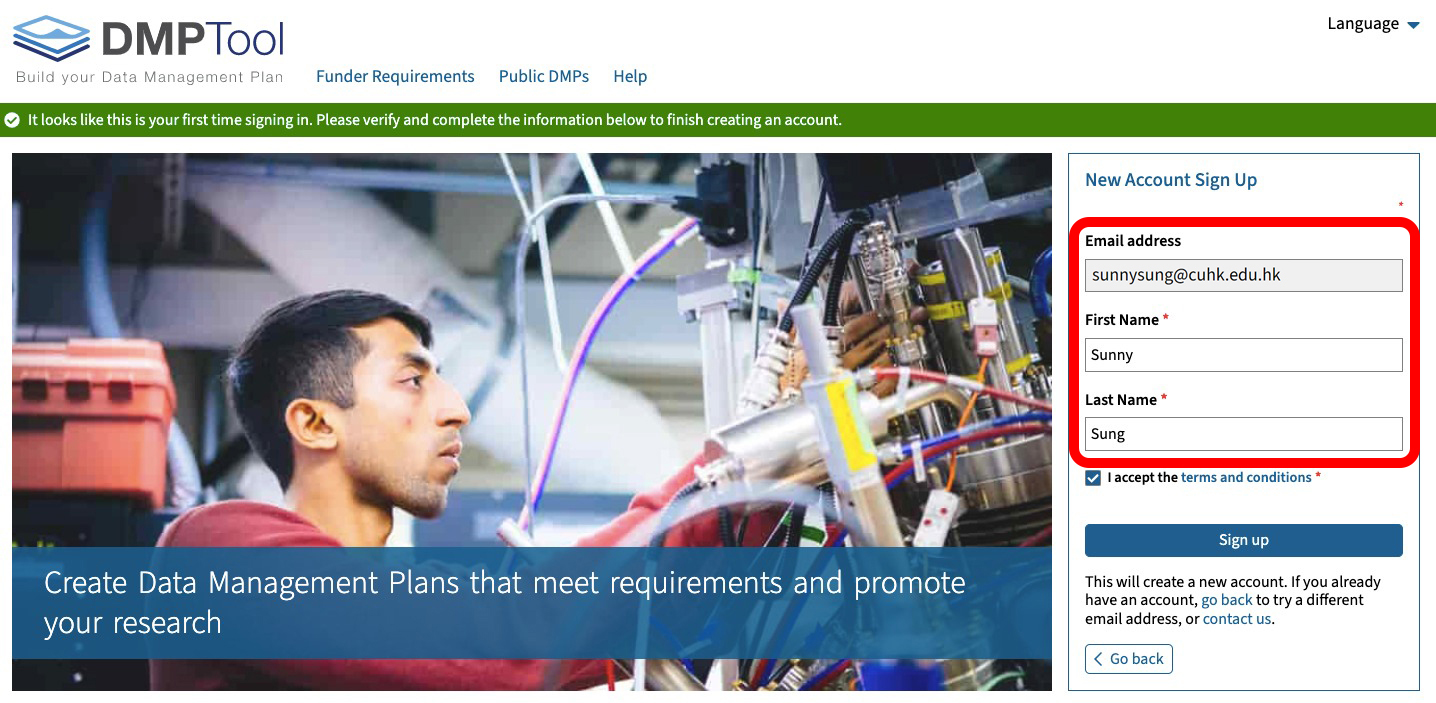Image resolution: width=1436 pixels, height=703 pixels.
Task: Toggle the accept terms checkbox
Action: pos(1093,478)
